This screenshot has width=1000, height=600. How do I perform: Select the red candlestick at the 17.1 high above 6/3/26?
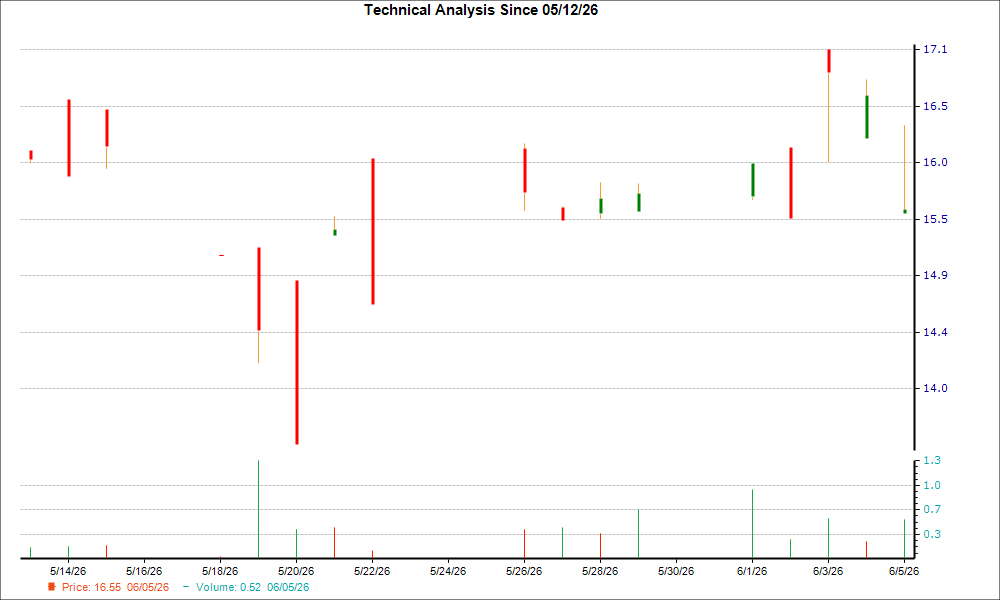pyautogui.click(x=828, y=61)
